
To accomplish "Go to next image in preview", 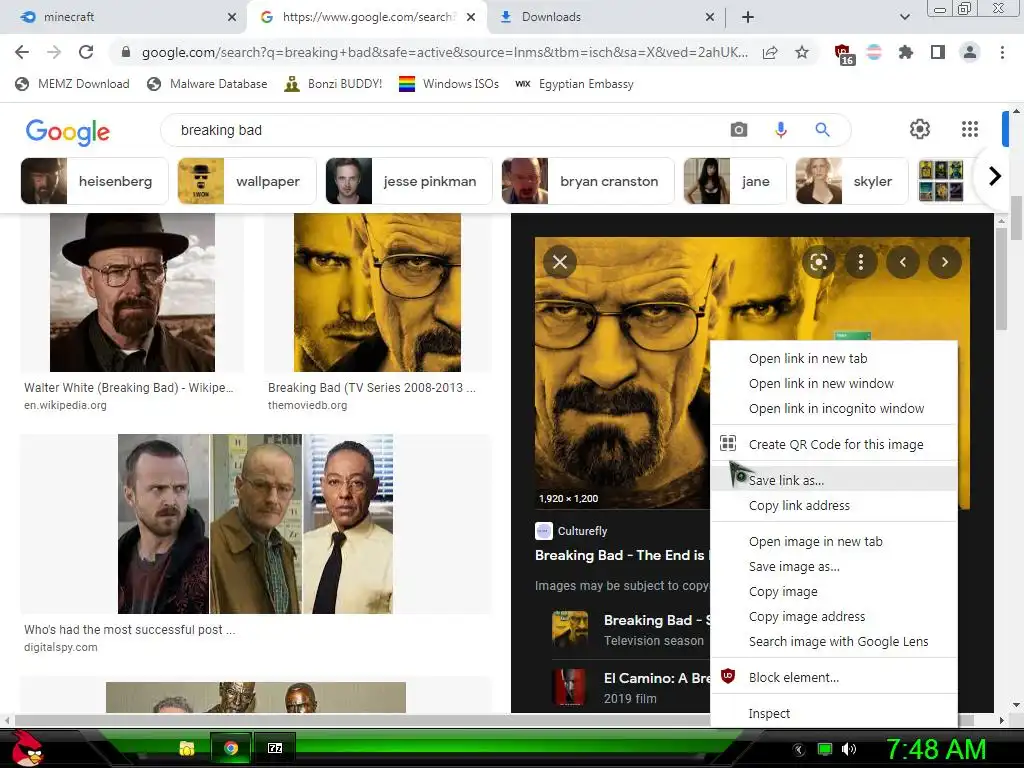I will 944,262.
